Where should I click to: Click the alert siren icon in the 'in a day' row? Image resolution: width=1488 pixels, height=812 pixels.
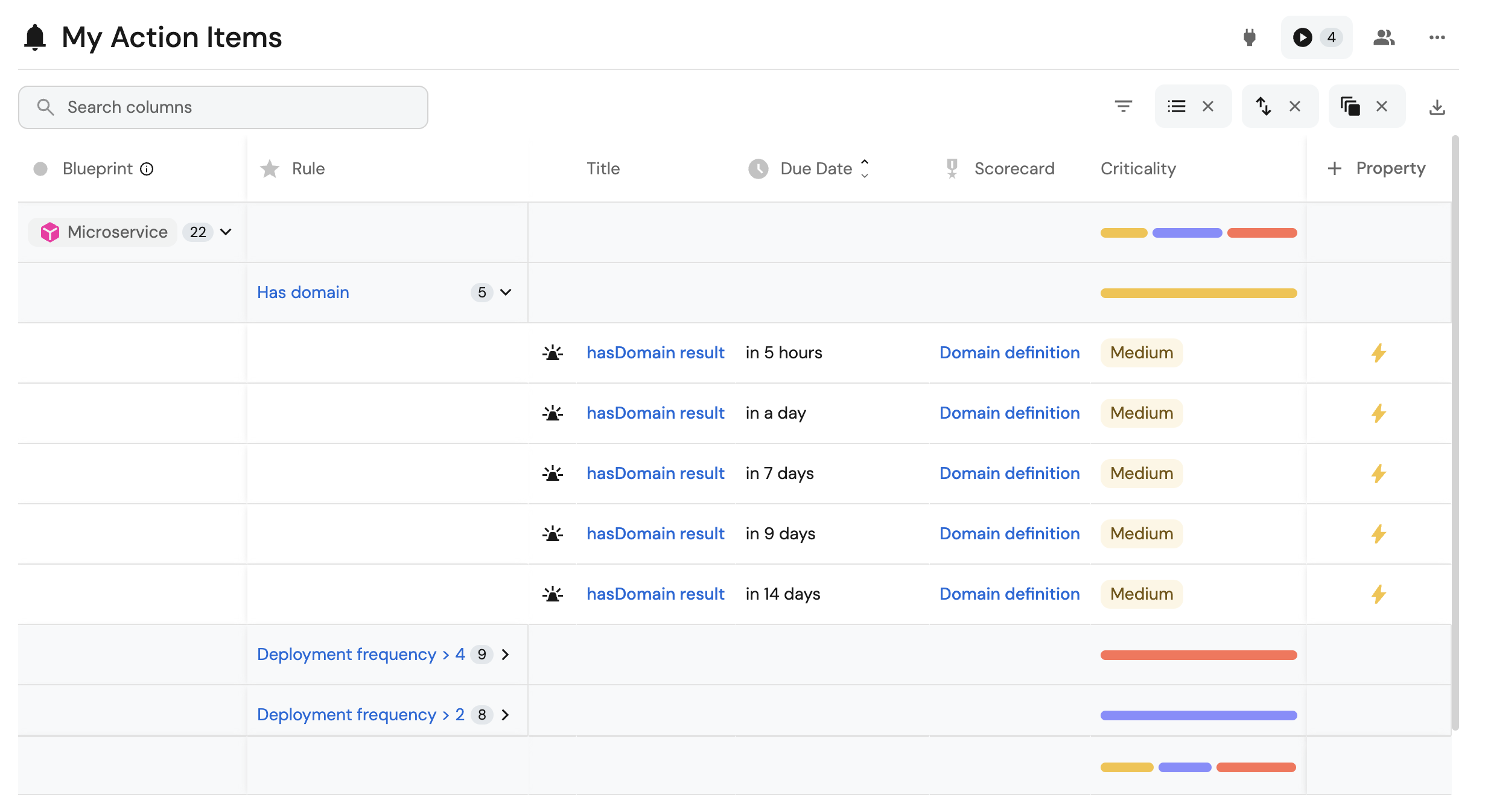pos(552,413)
